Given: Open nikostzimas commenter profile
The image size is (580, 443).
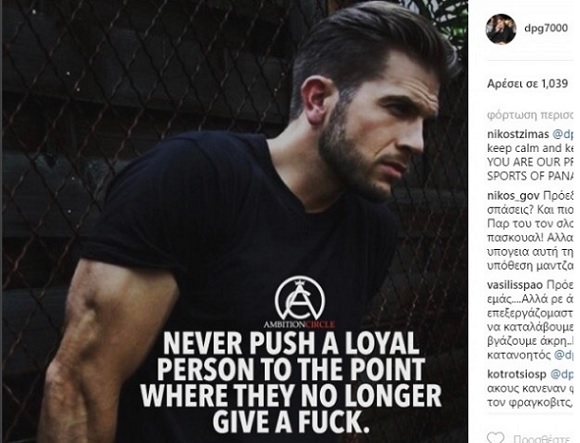Looking at the screenshot, I should 518,135.
